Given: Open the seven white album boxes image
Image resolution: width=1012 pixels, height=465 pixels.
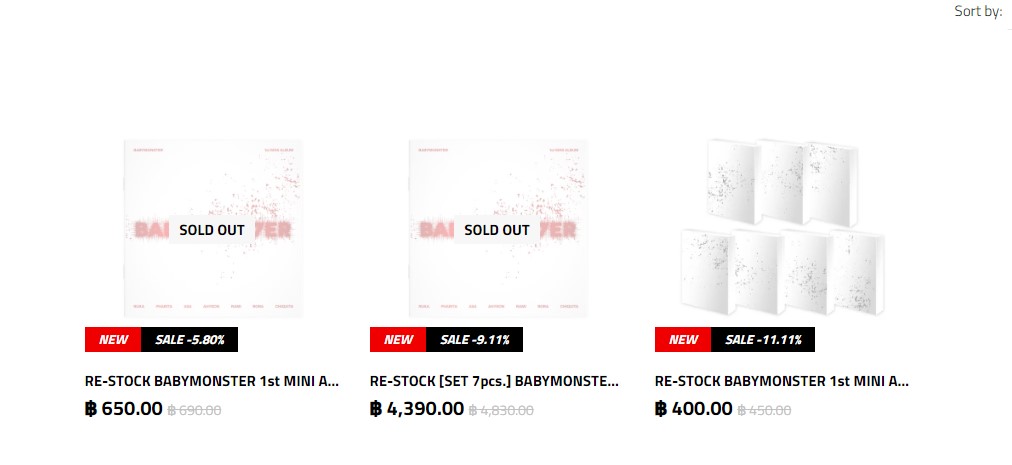Looking at the screenshot, I should point(783,227).
